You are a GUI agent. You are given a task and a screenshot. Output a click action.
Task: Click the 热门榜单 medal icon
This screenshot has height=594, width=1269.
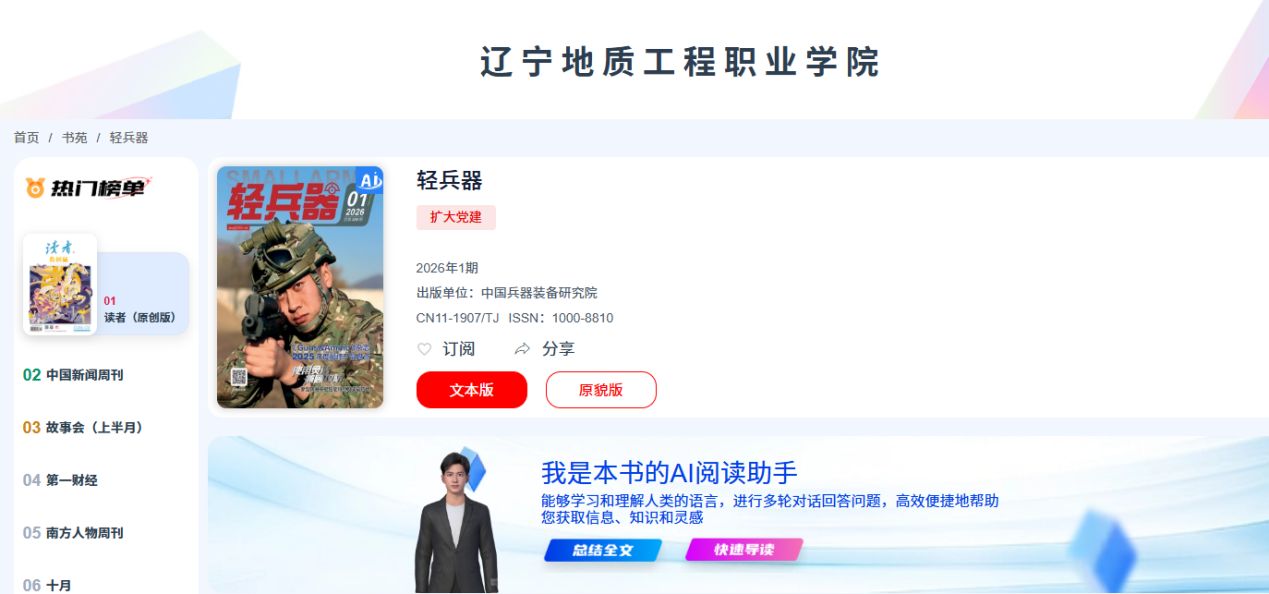(x=36, y=187)
